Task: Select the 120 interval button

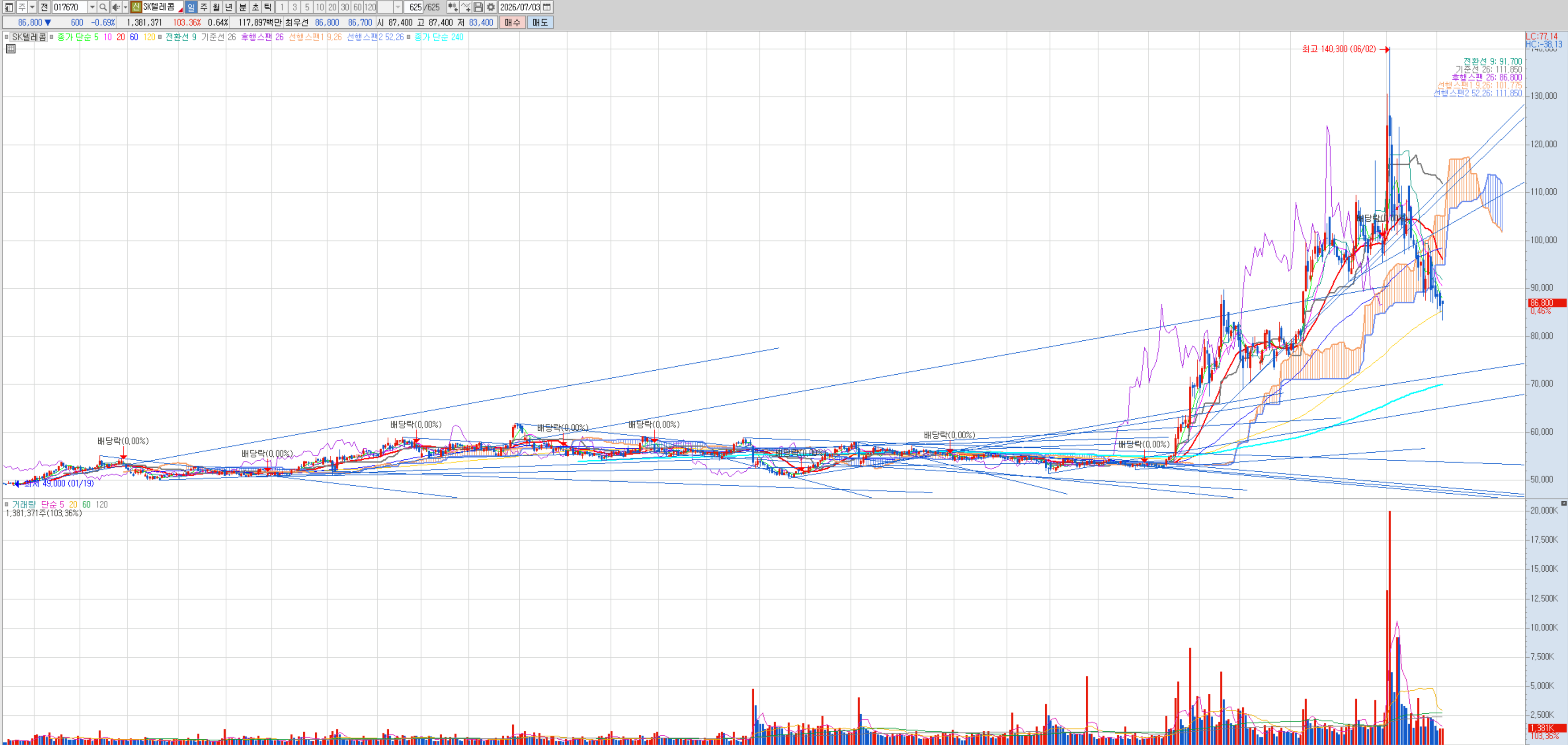Action: pos(370,7)
